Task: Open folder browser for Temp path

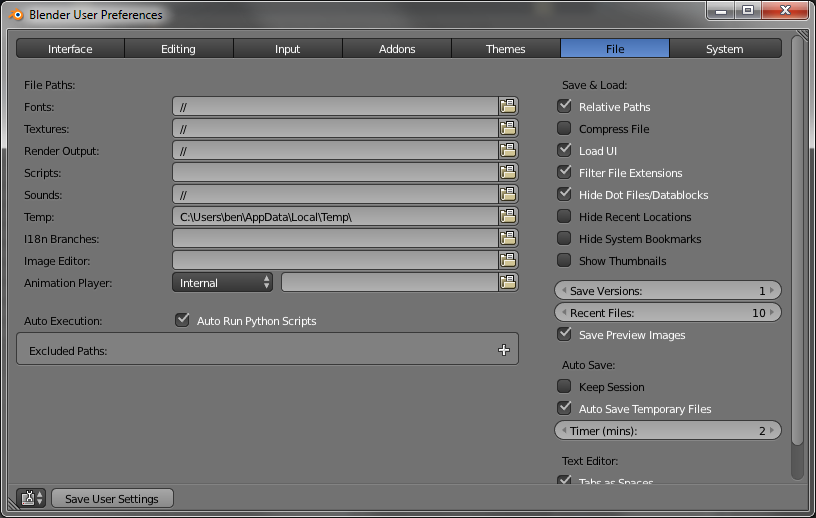Action: tap(508, 216)
